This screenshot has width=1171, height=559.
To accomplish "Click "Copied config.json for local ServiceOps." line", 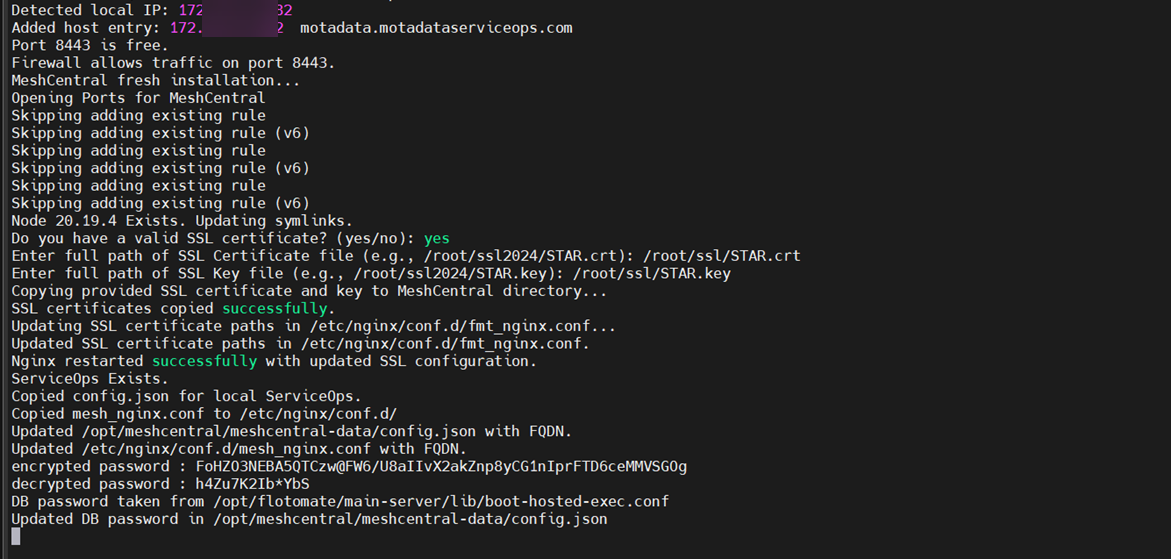I will [x=186, y=396].
